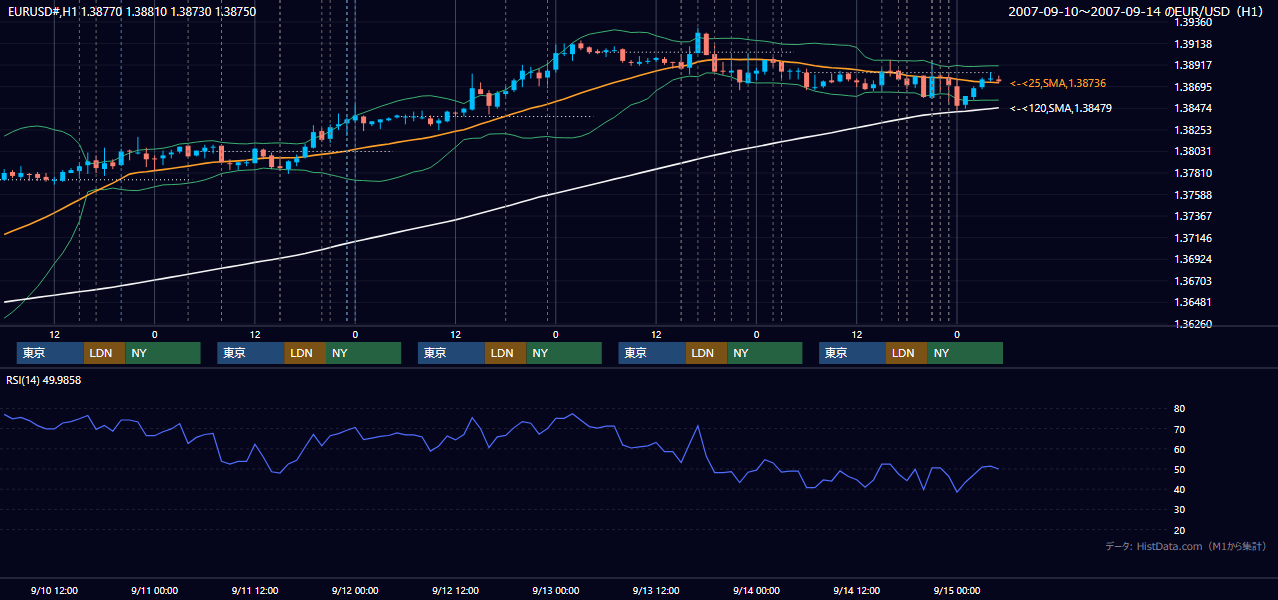Click RSI scale value 30
Viewport: 1278px width, 600px height.
click(x=1179, y=509)
